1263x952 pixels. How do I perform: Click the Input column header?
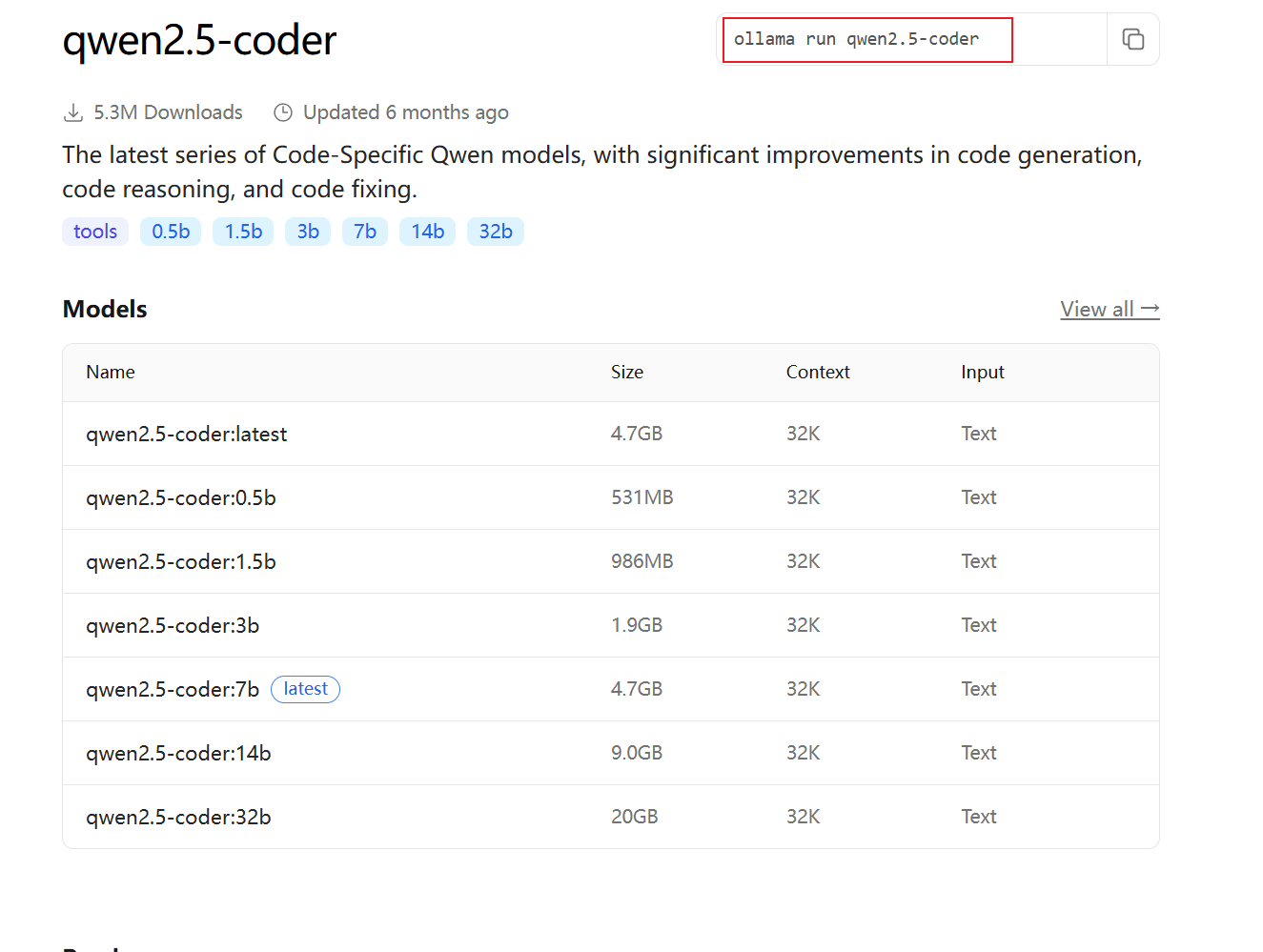pyautogui.click(x=983, y=373)
